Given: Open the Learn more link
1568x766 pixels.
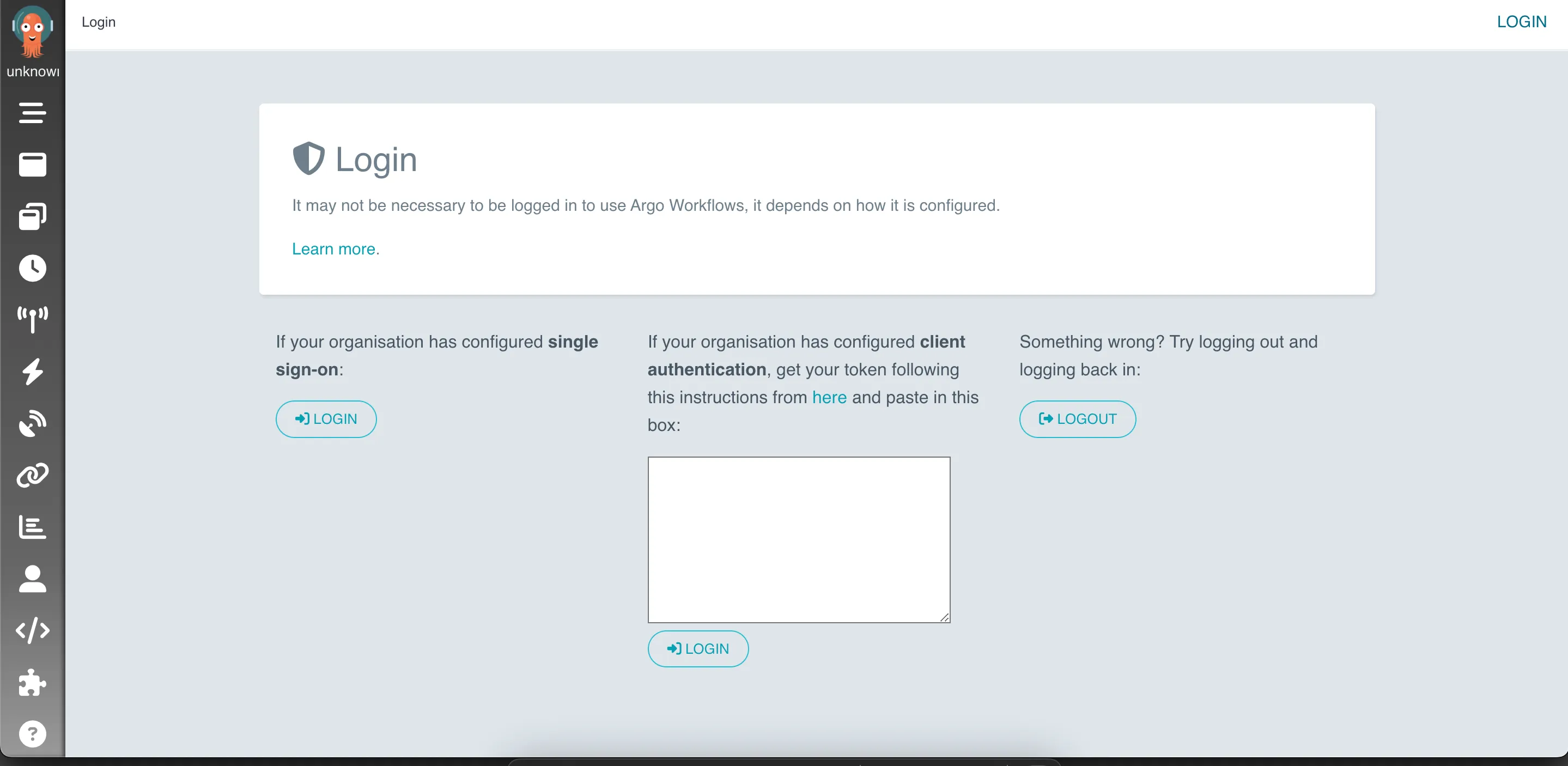Looking at the screenshot, I should pyautogui.click(x=333, y=249).
